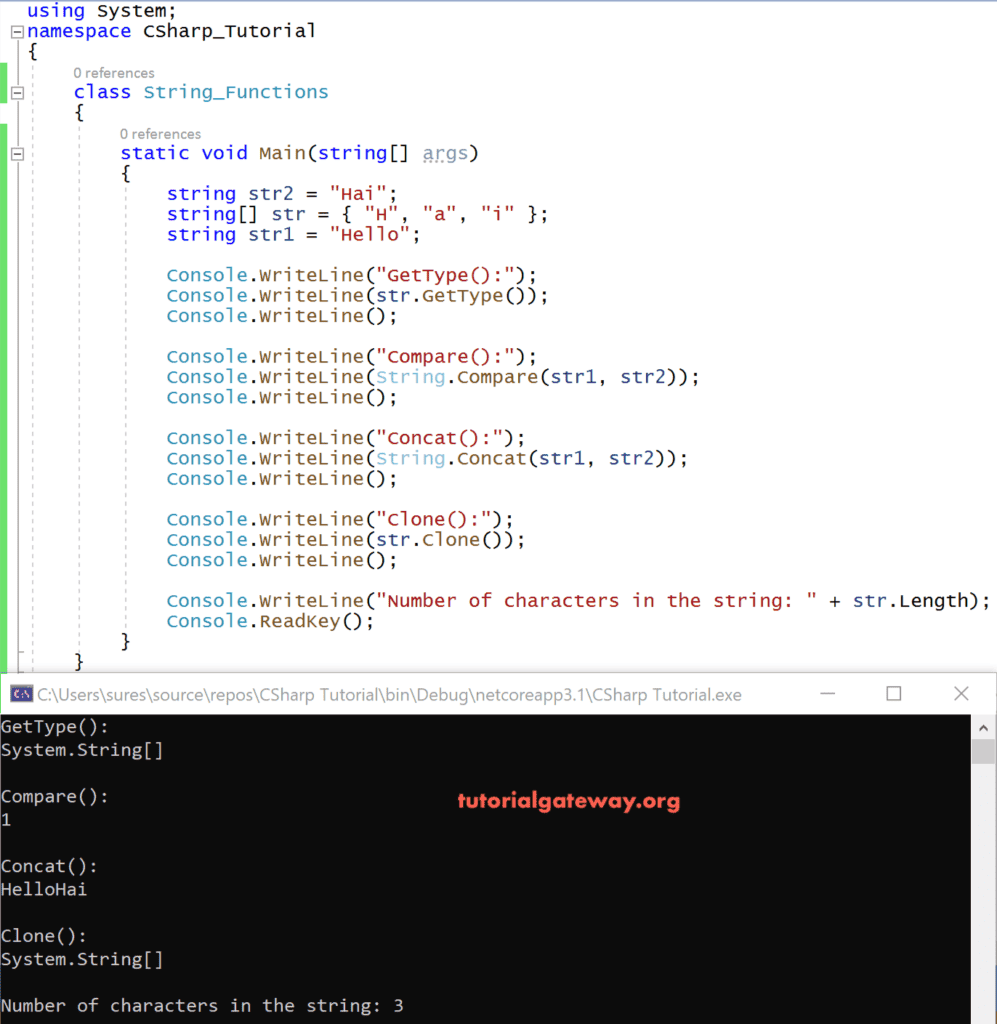The image size is (997, 1024).
Task: Click the console vertical scrollbar thumb
Action: [983, 752]
